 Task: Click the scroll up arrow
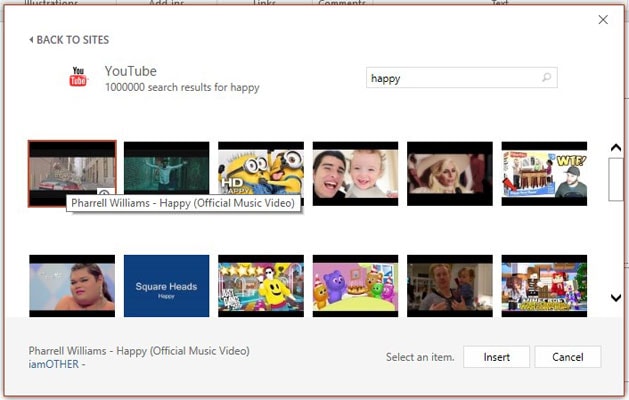coord(616,148)
